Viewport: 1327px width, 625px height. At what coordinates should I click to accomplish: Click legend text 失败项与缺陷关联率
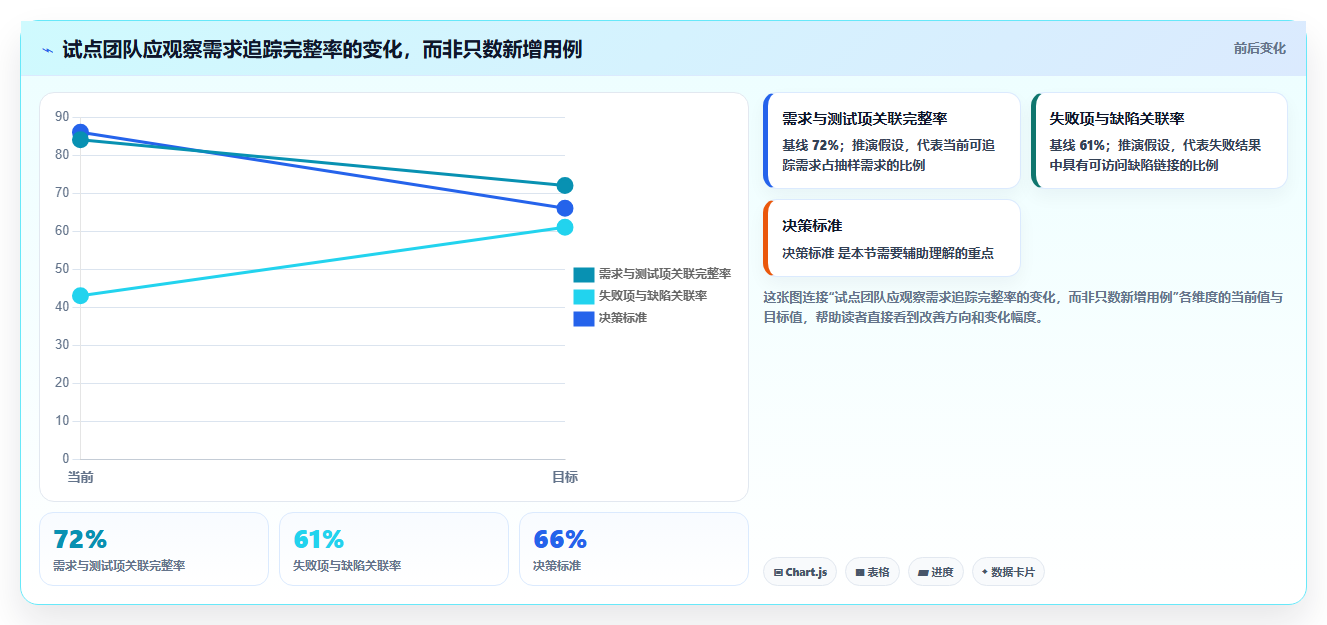653,296
